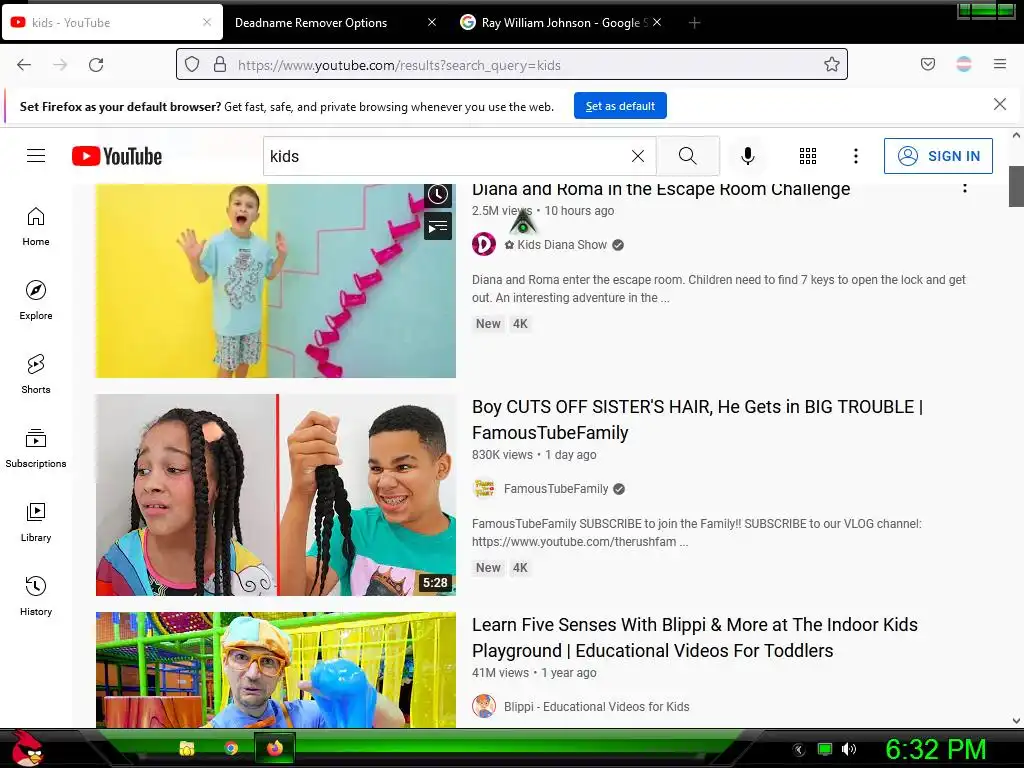The image size is (1024, 768).
Task: Open Home in the sidebar
Action: tap(36, 227)
